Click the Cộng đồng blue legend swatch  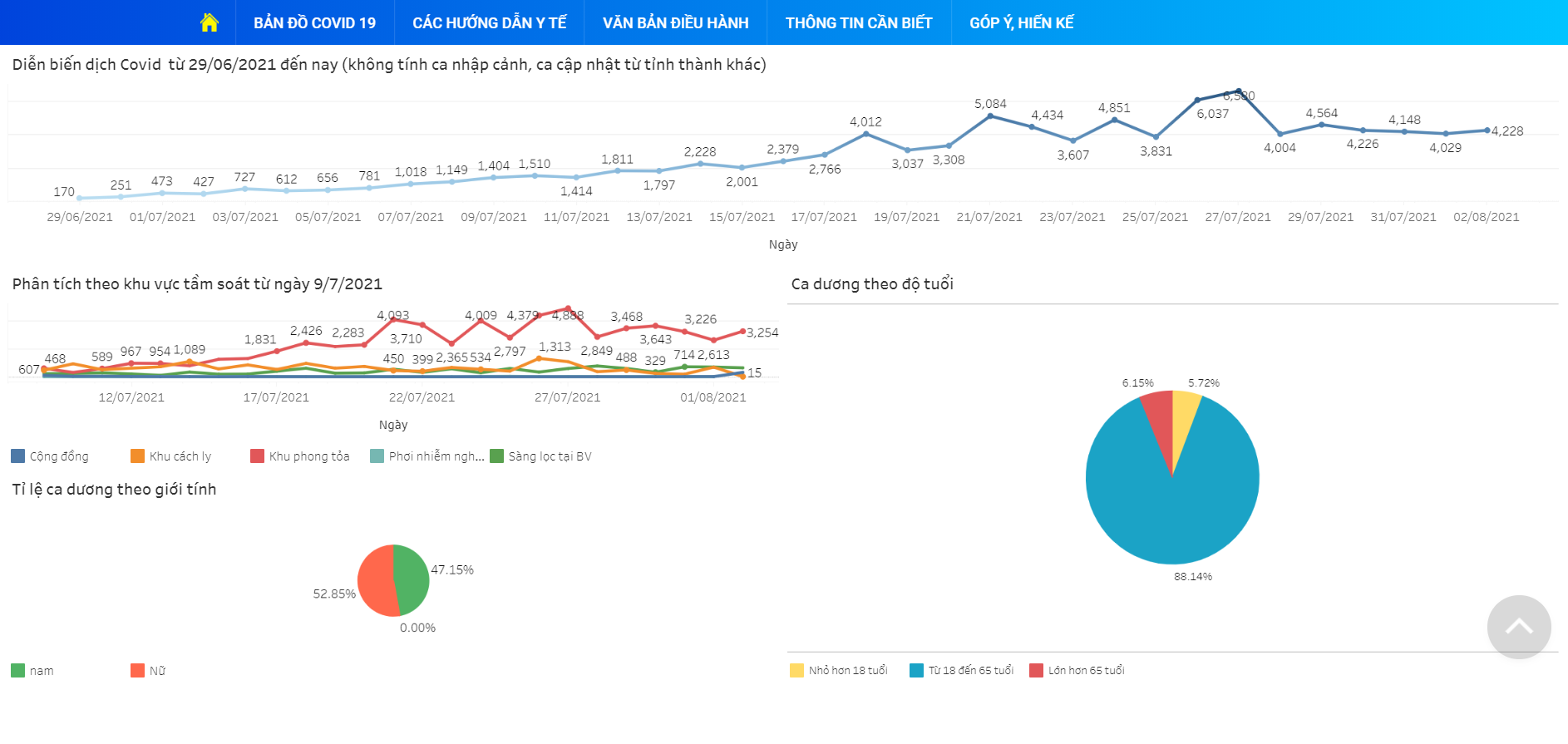tap(18, 456)
